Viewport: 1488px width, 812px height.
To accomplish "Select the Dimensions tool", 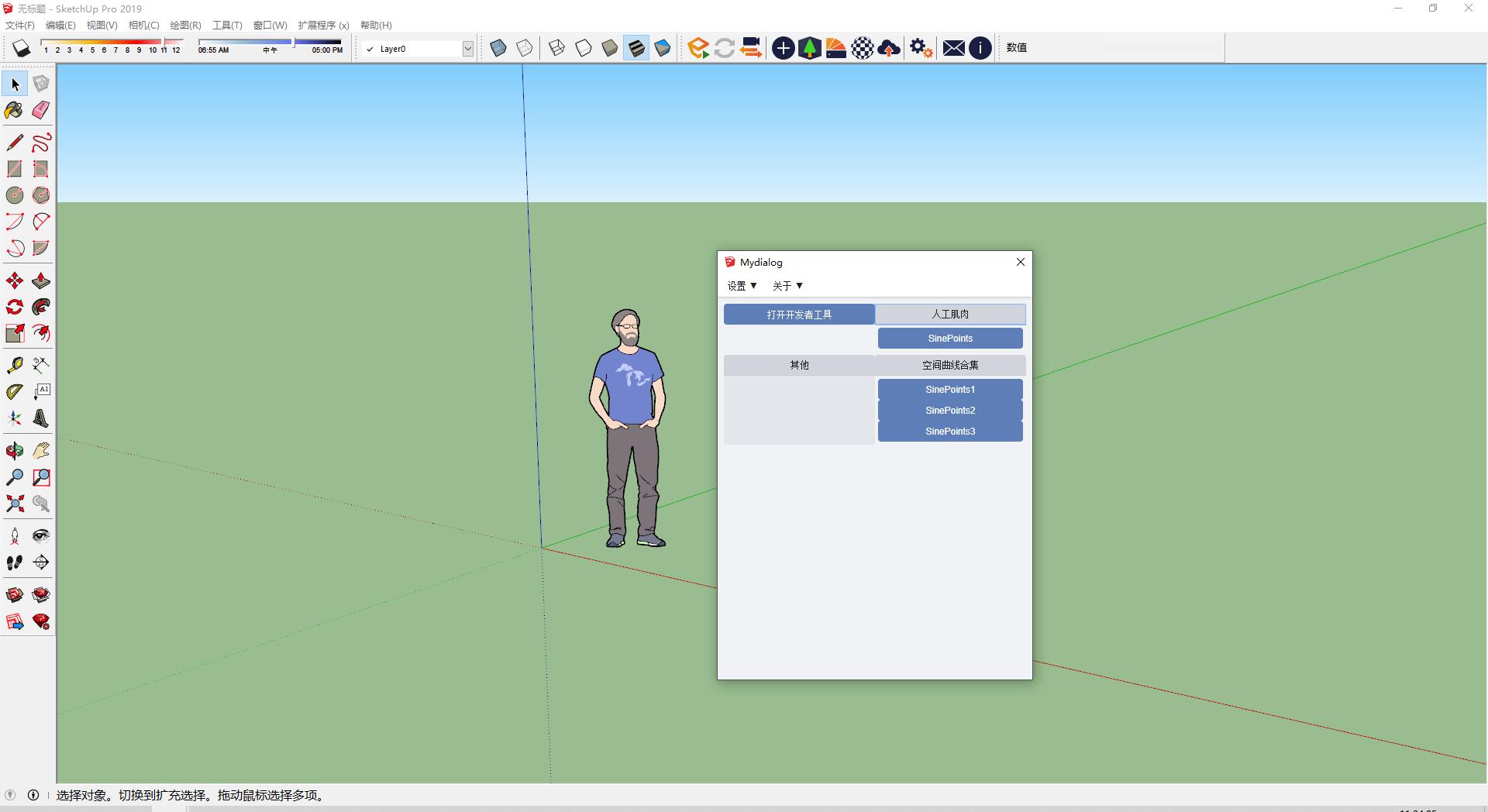I will pyautogui.click(x=41, y=365).
